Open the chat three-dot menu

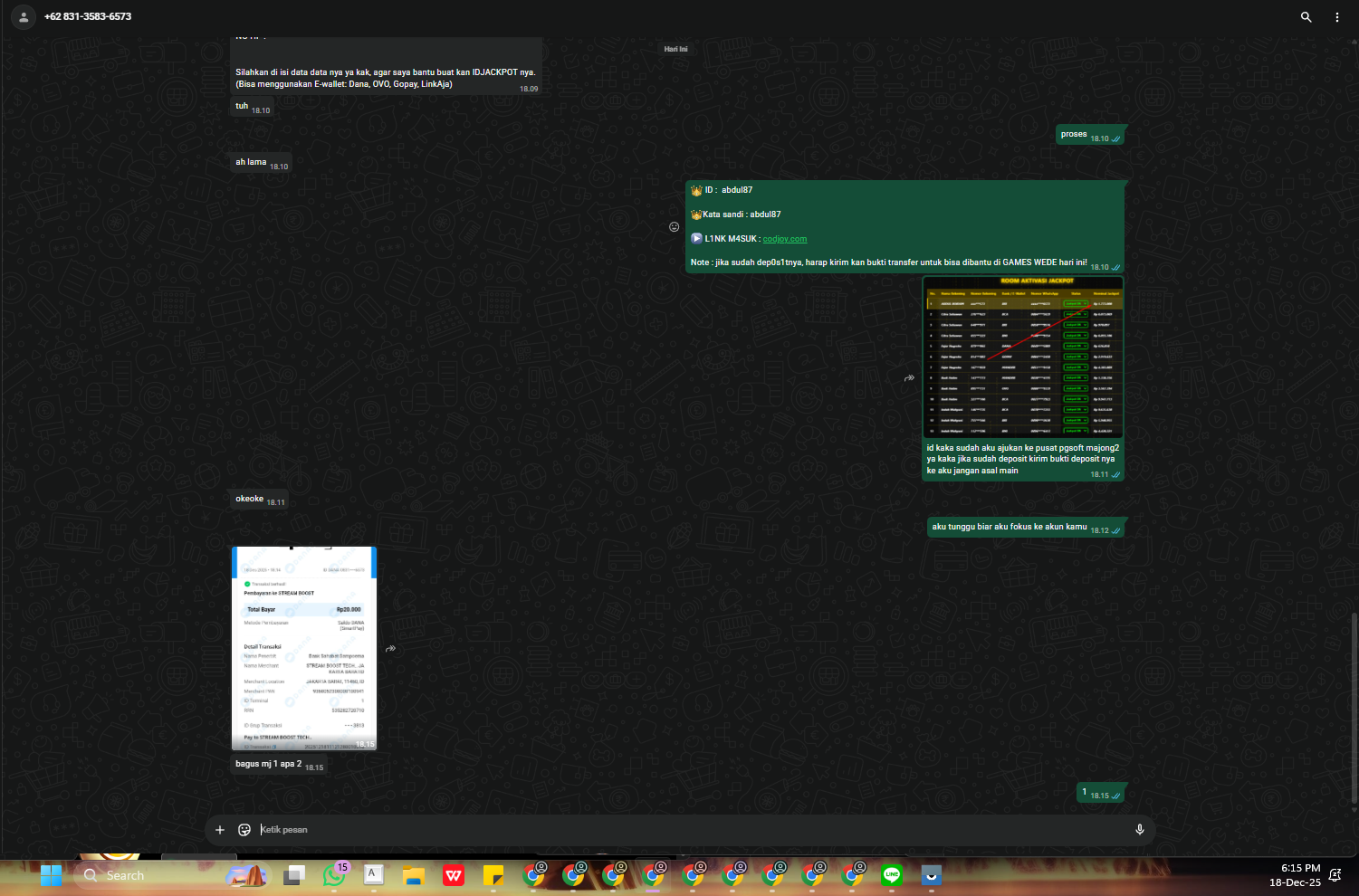(x=1336, y=17)
